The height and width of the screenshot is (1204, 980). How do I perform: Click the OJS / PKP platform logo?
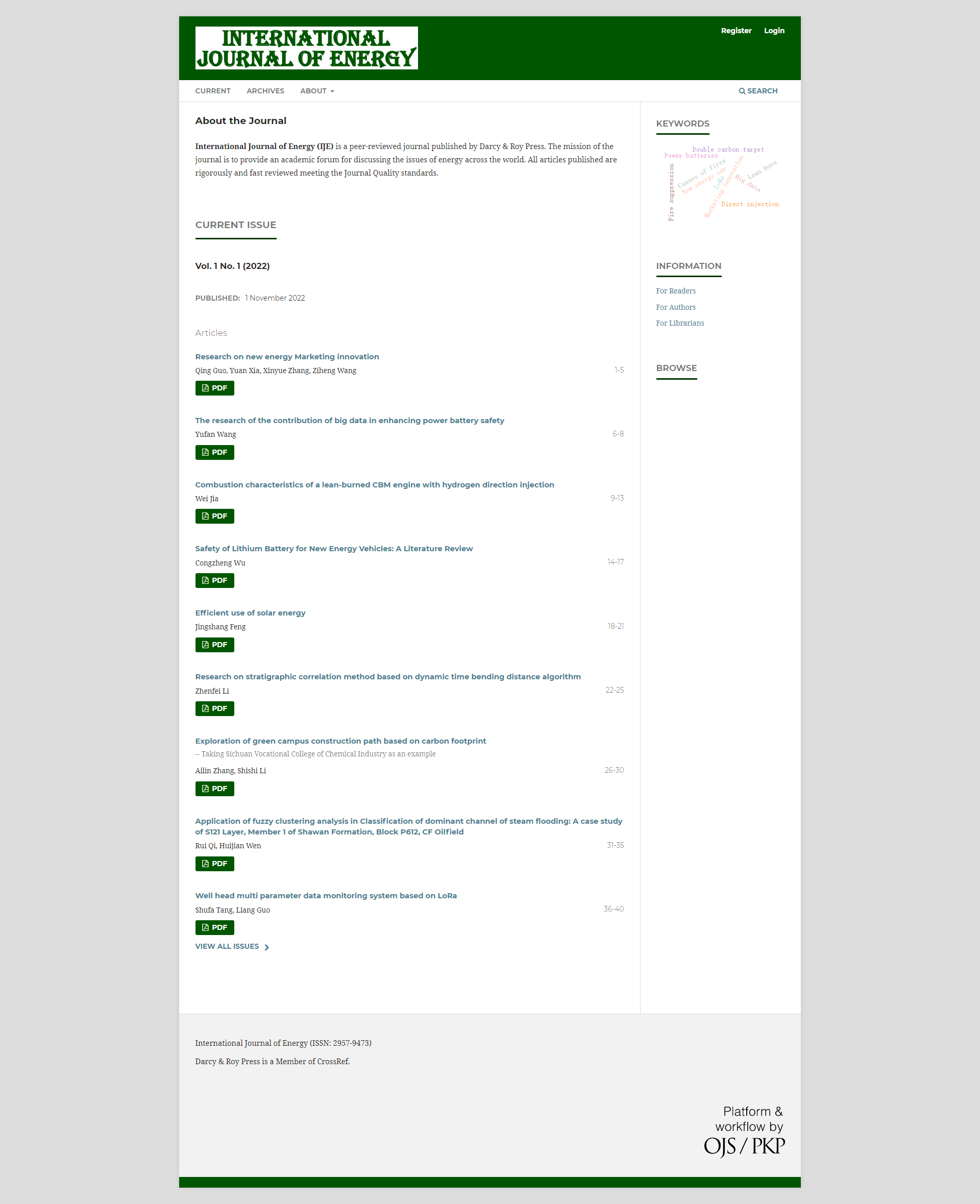[744, 1132]
